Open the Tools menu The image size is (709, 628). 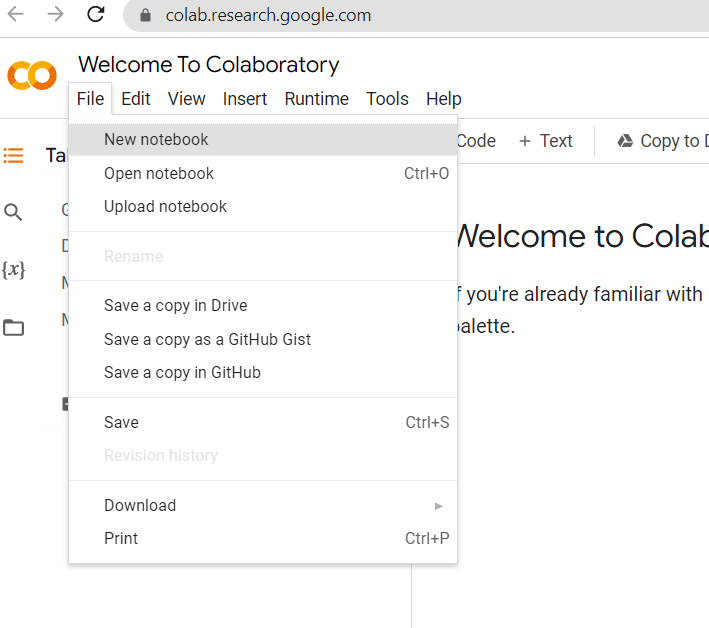pos(387,99)
